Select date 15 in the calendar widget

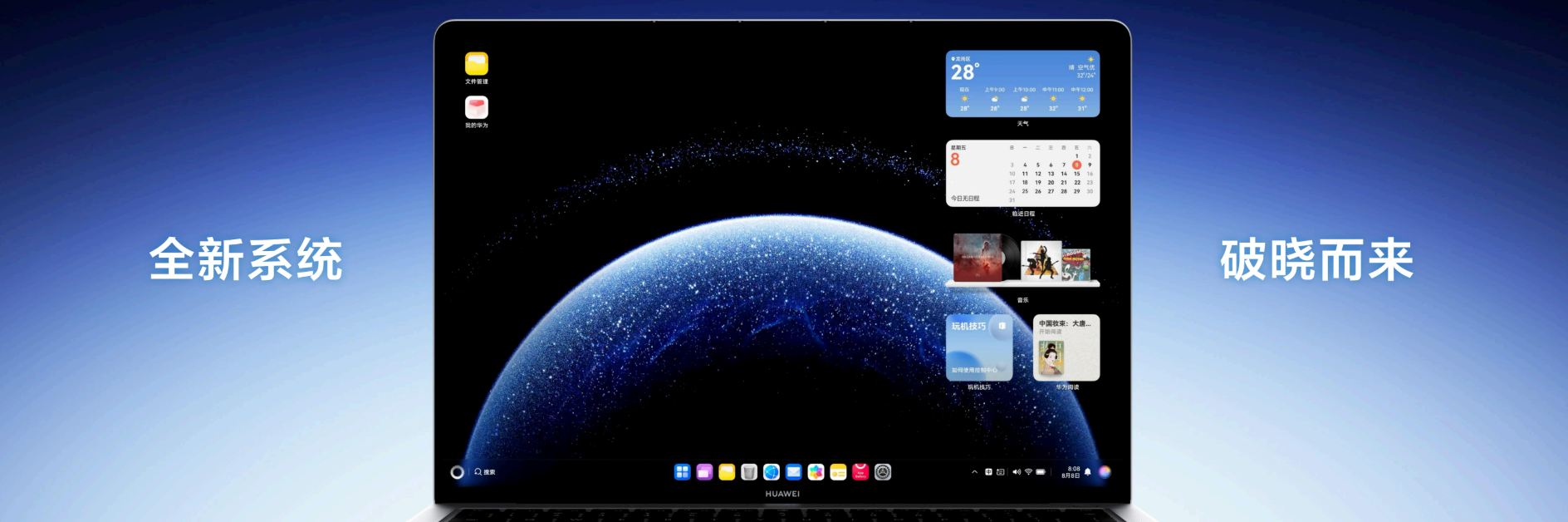point(1077,174)
